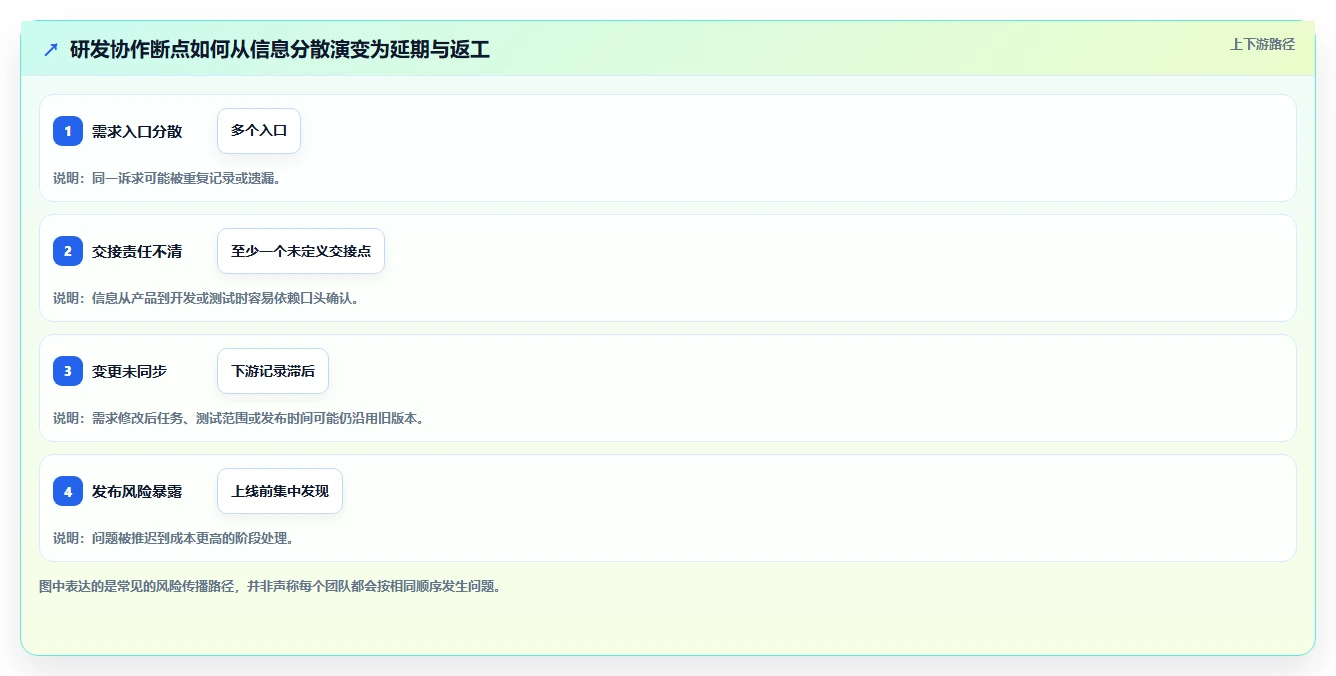
Task: Select the 多个入口 tag
Action: click(x=259, y=131)
